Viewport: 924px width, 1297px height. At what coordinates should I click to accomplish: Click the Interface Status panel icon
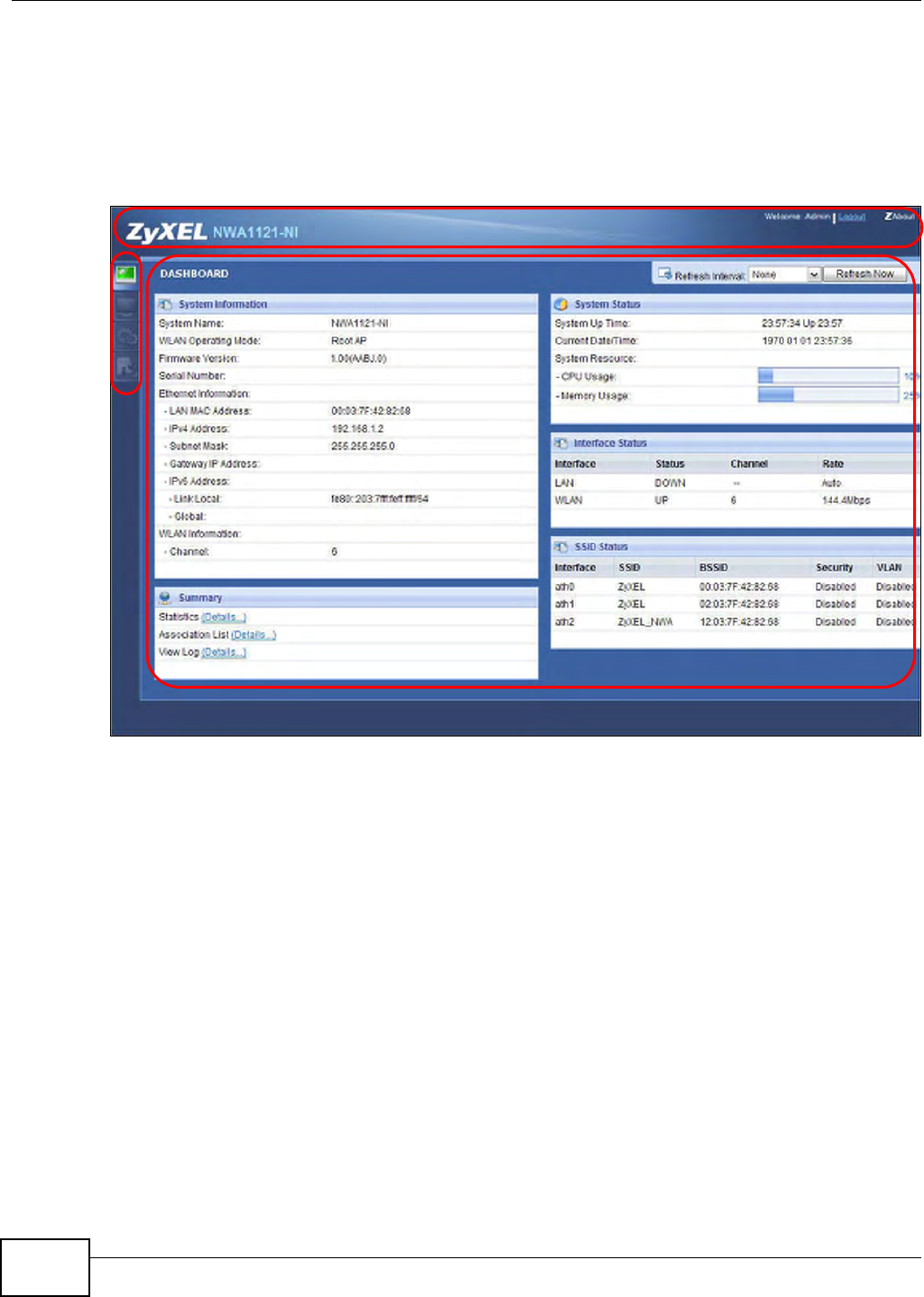click(x=561, y=443)
